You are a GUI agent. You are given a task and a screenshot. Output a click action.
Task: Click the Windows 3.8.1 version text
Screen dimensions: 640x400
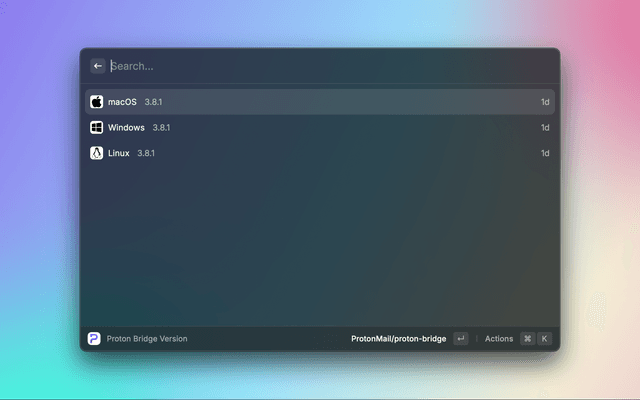[x=162, y=128]
